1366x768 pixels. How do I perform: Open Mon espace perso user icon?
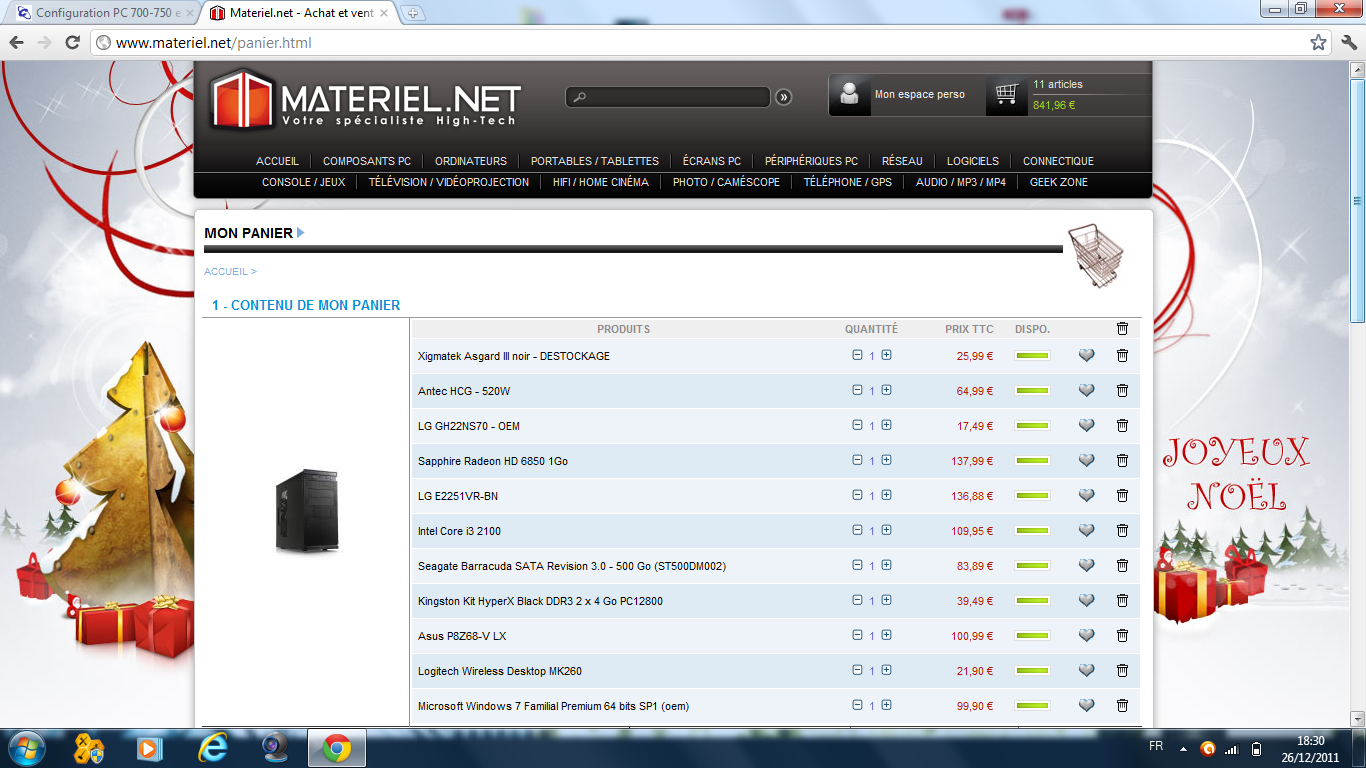(849, 95)
